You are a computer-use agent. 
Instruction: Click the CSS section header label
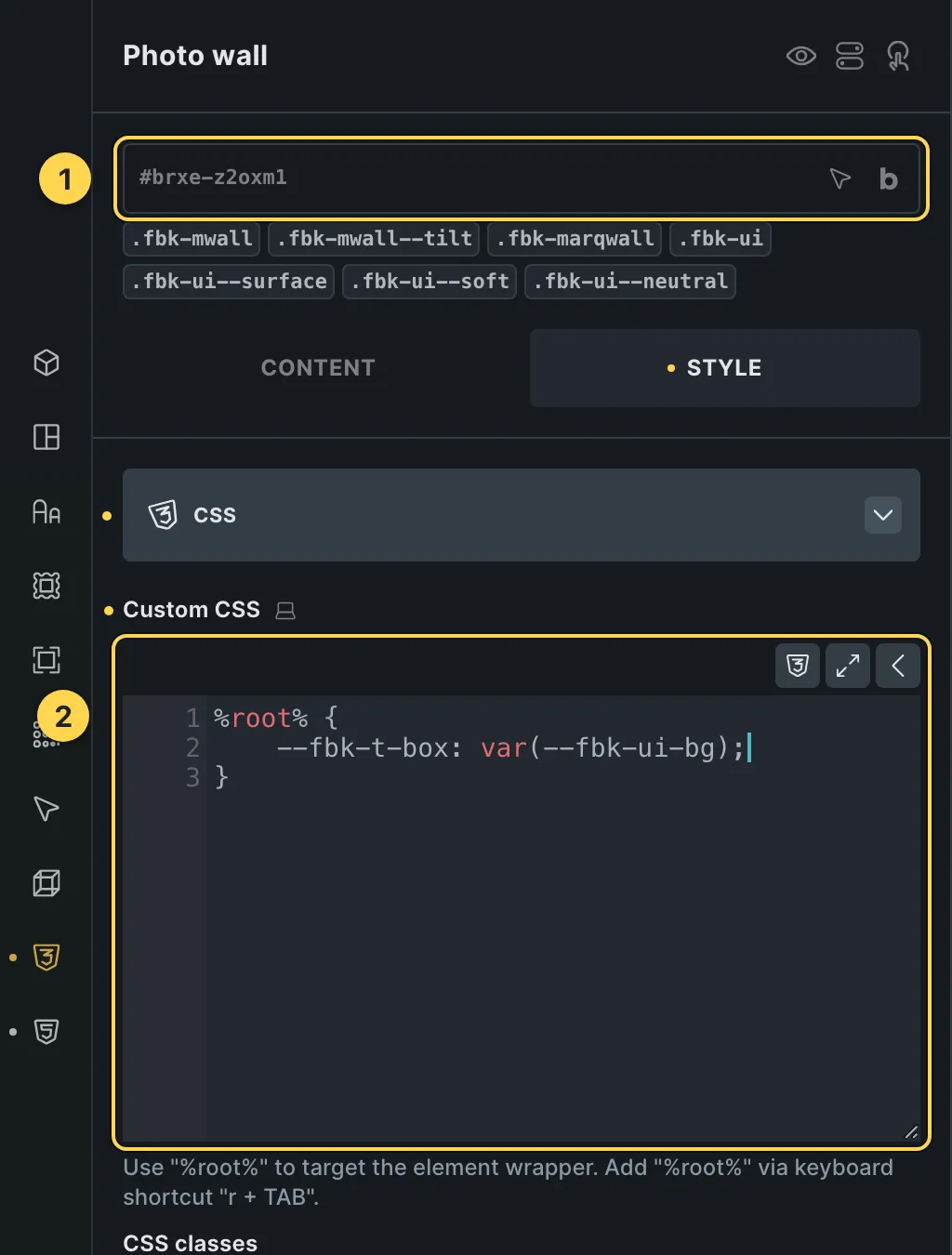point(215,515)
